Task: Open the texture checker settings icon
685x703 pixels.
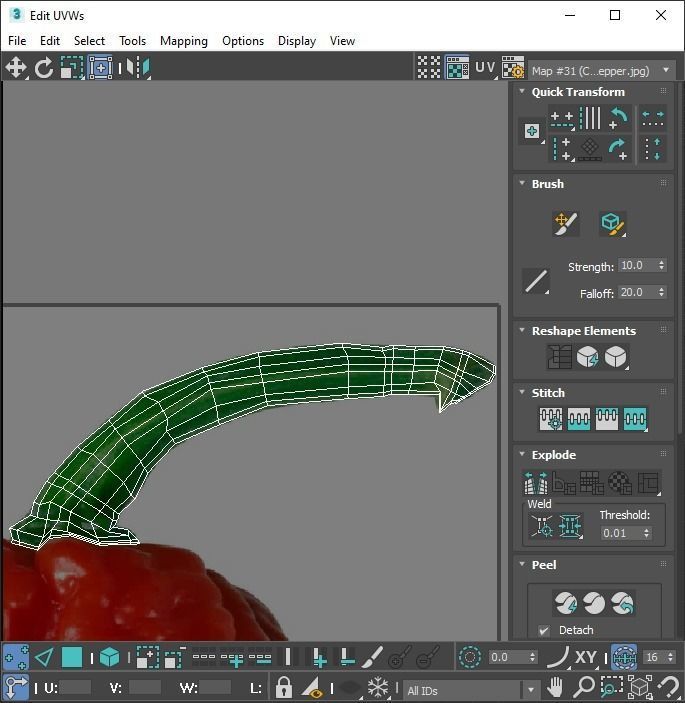Action: 513,67
